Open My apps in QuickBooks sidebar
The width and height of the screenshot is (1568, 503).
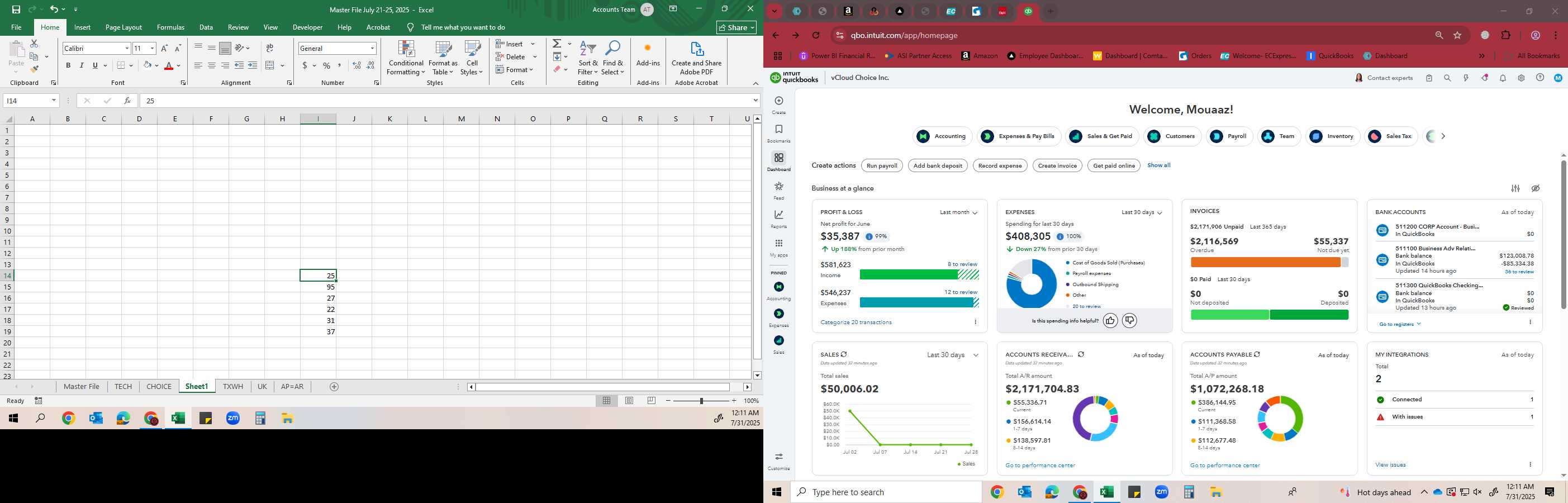(x=778, y=248)
